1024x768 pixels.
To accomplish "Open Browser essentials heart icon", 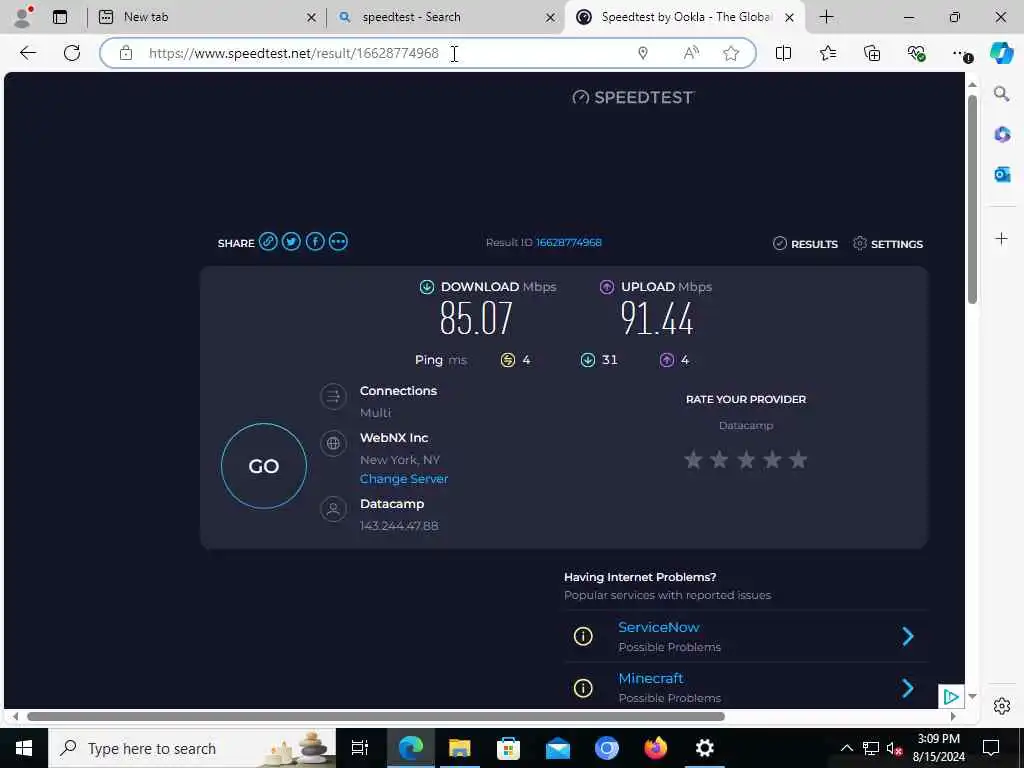I will 916,53.
